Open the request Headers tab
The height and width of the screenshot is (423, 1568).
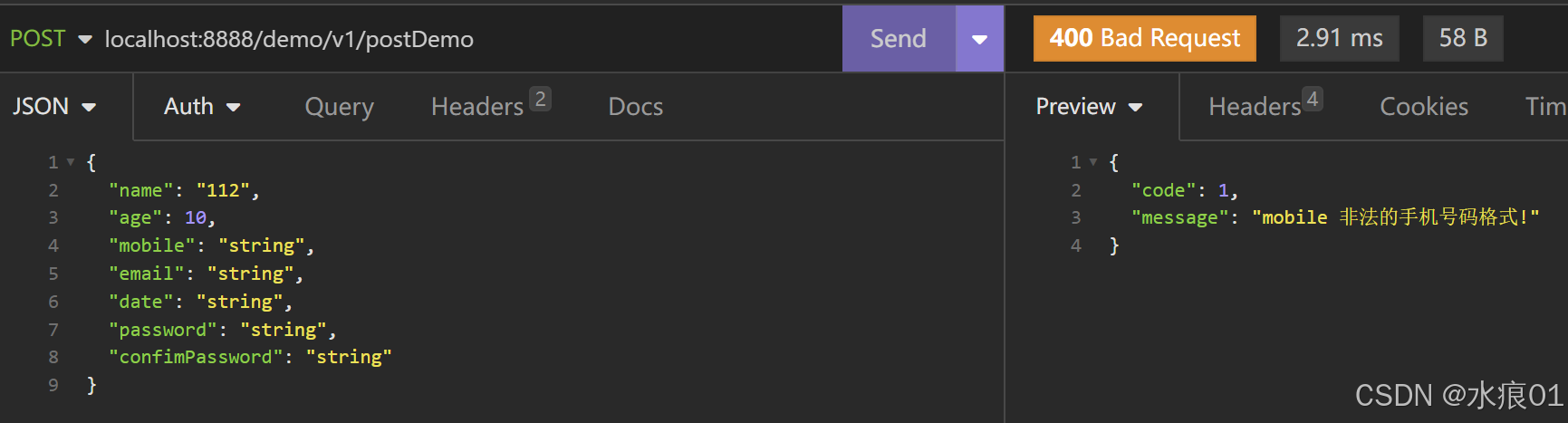point(490,106)
